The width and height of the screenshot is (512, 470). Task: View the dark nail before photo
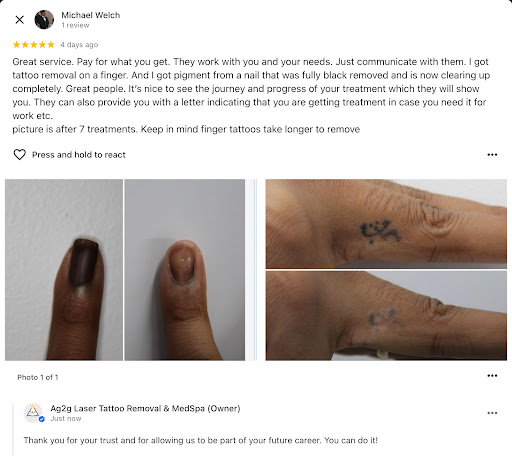64,270
